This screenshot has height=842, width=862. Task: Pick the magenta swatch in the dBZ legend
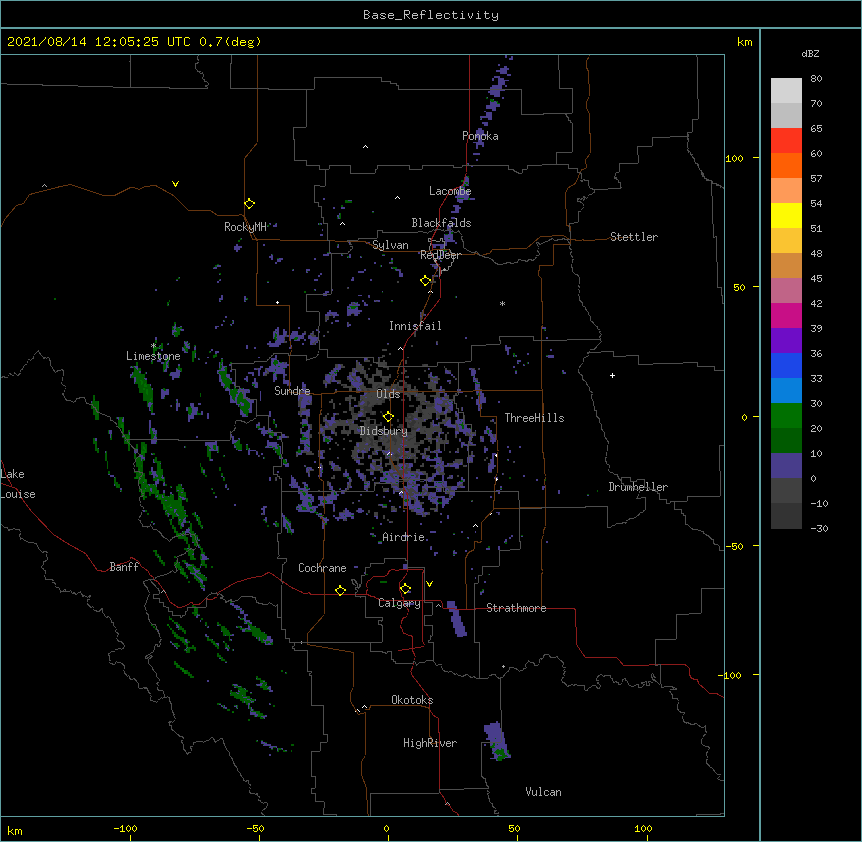point(786,315)
